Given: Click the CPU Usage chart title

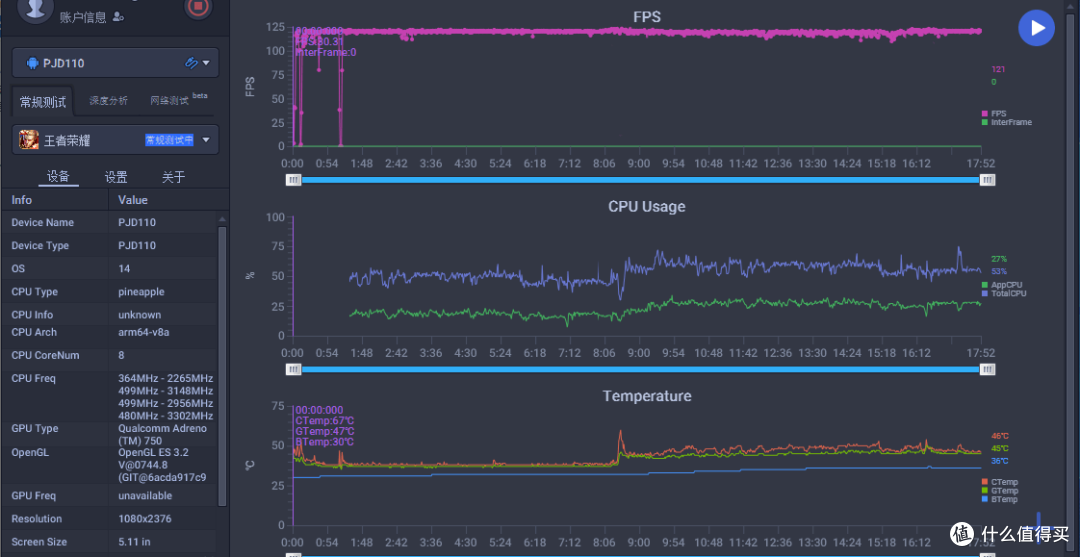Looking at the screenshot, I should click(x=647, y=207).
